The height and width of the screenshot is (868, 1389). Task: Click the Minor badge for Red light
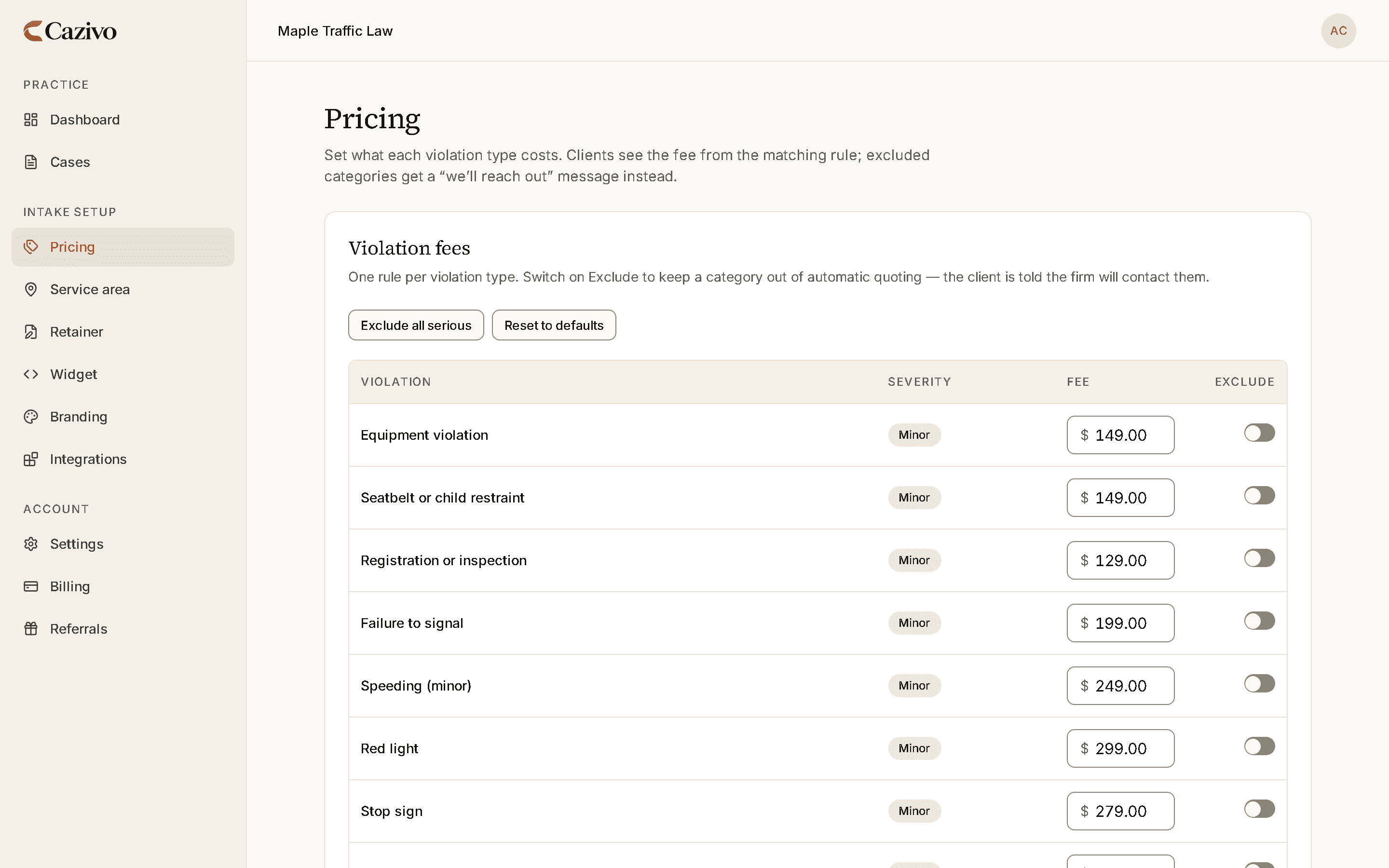pyautogui.click(x=914, y=748)
